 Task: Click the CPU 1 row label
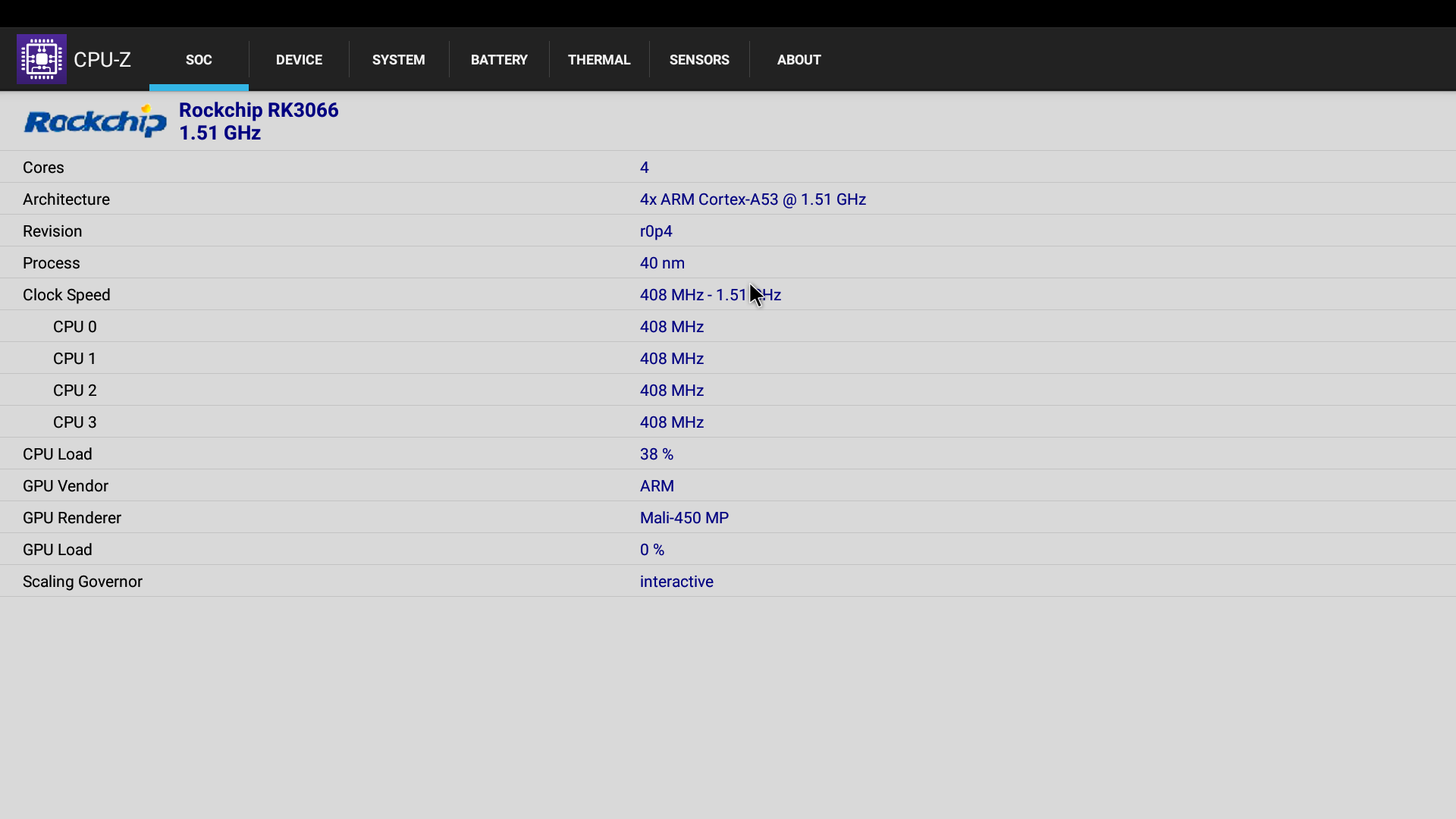[x=75, y=359]
